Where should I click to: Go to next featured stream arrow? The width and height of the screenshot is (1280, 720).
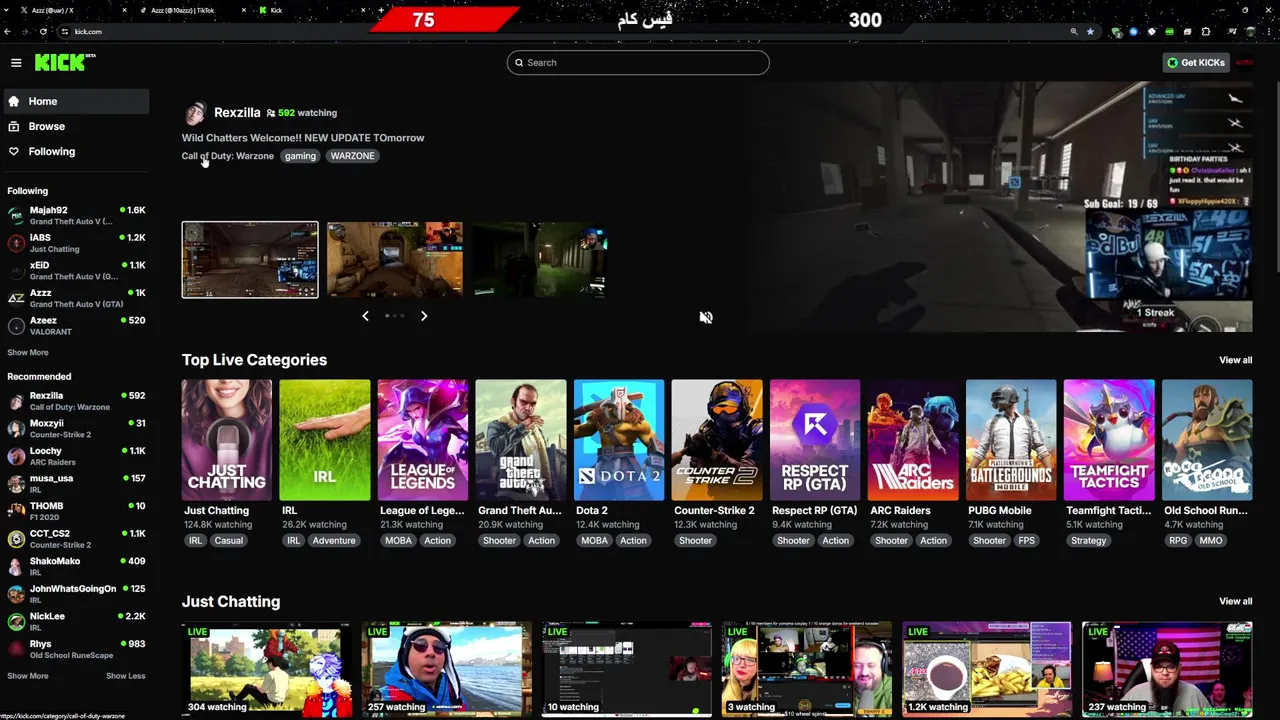pyautogui.click(x=424, y=316)
